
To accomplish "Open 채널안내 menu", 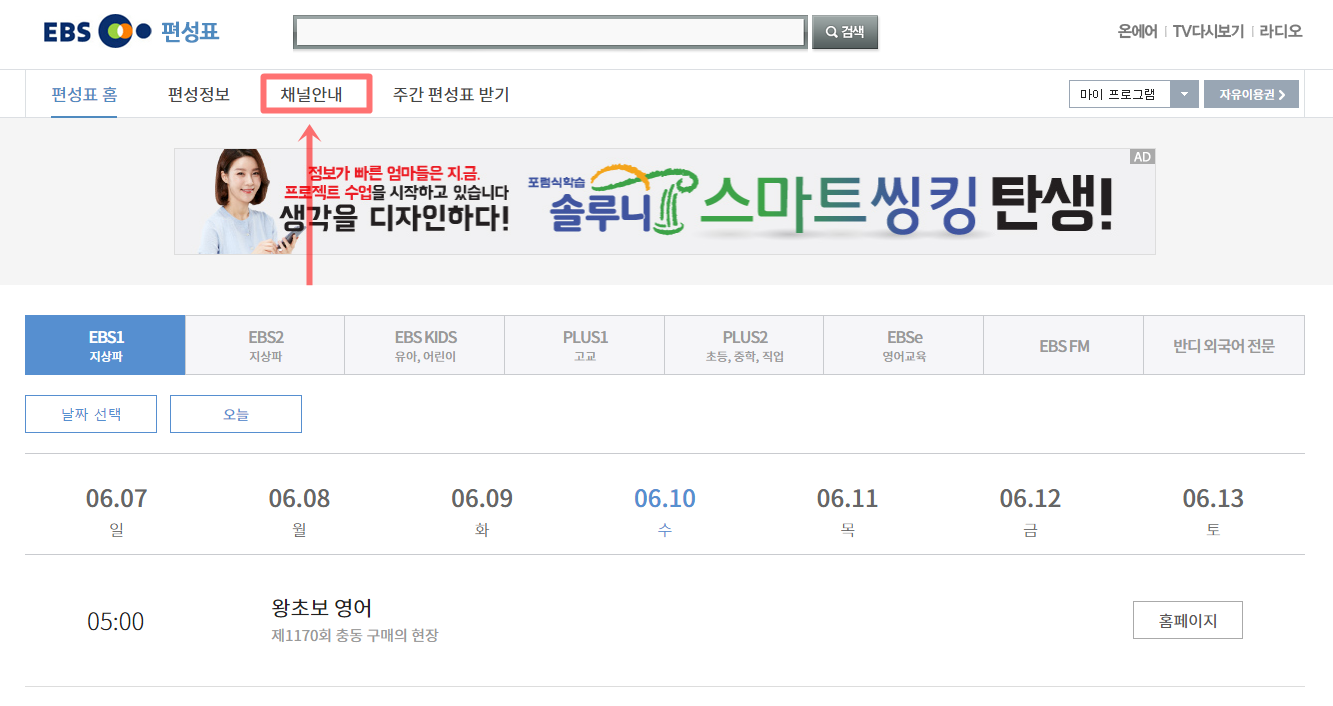I will tap(312, 95).
